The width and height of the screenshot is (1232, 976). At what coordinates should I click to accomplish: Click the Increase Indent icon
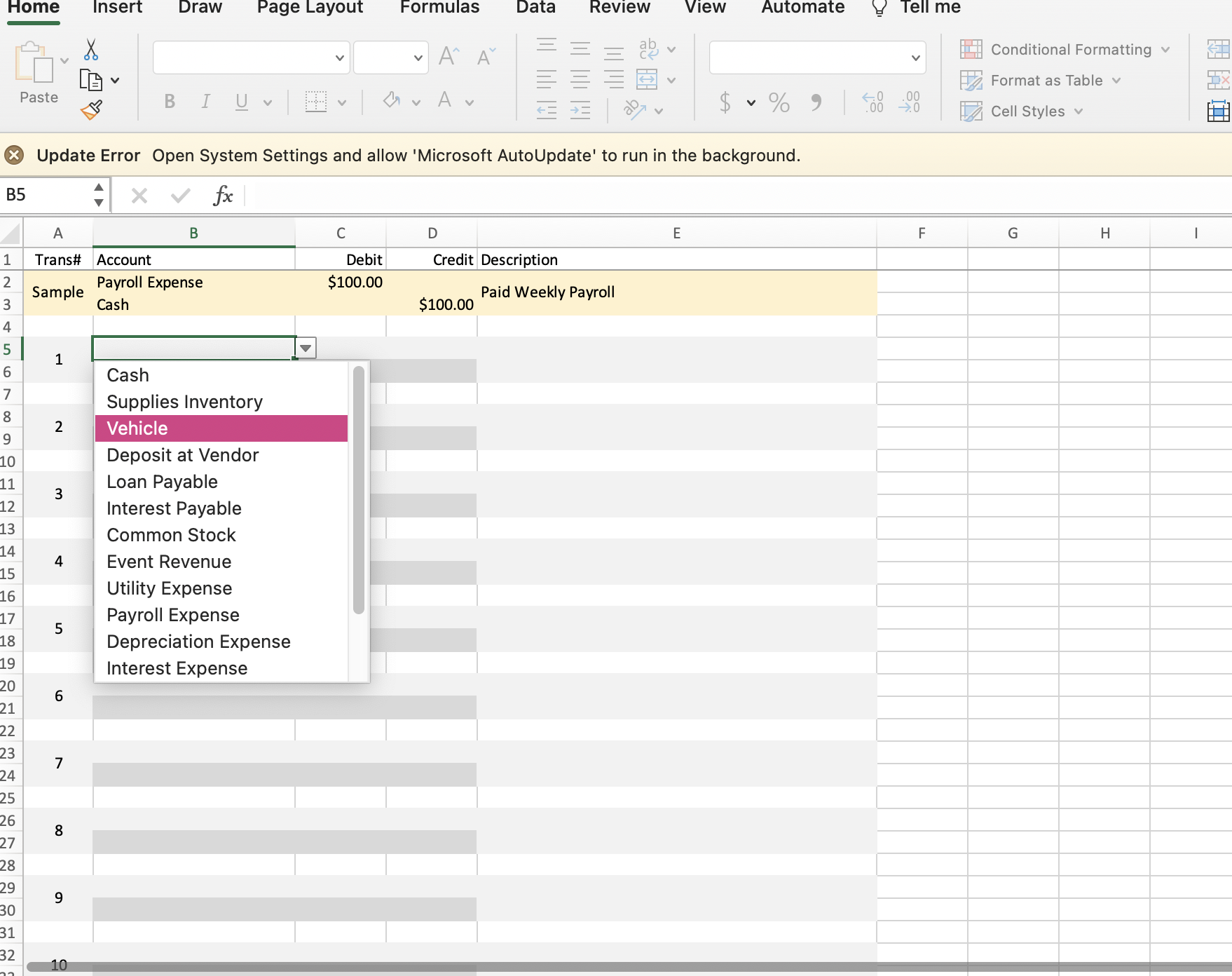coord(580,110)
